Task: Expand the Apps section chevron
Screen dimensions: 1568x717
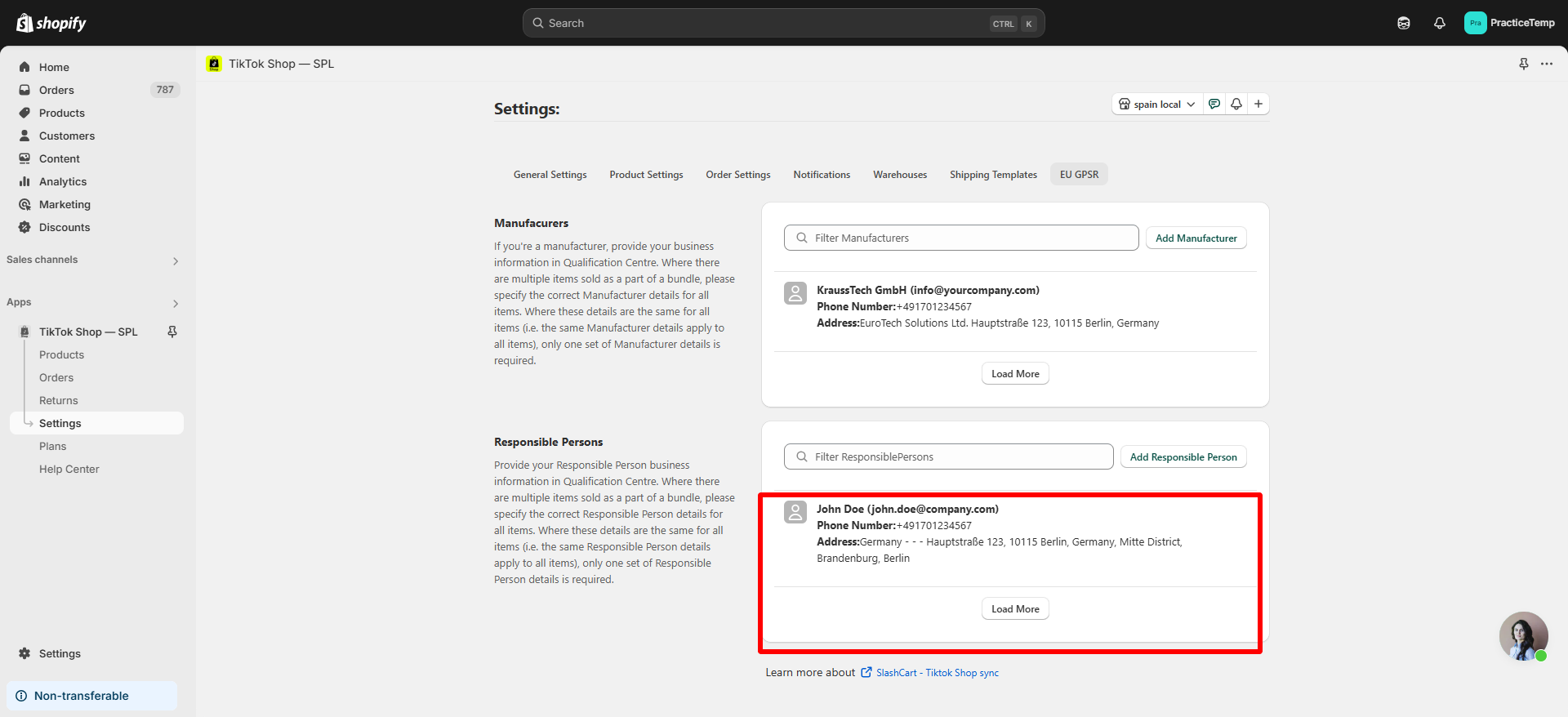Action: (x=176, y=303)
